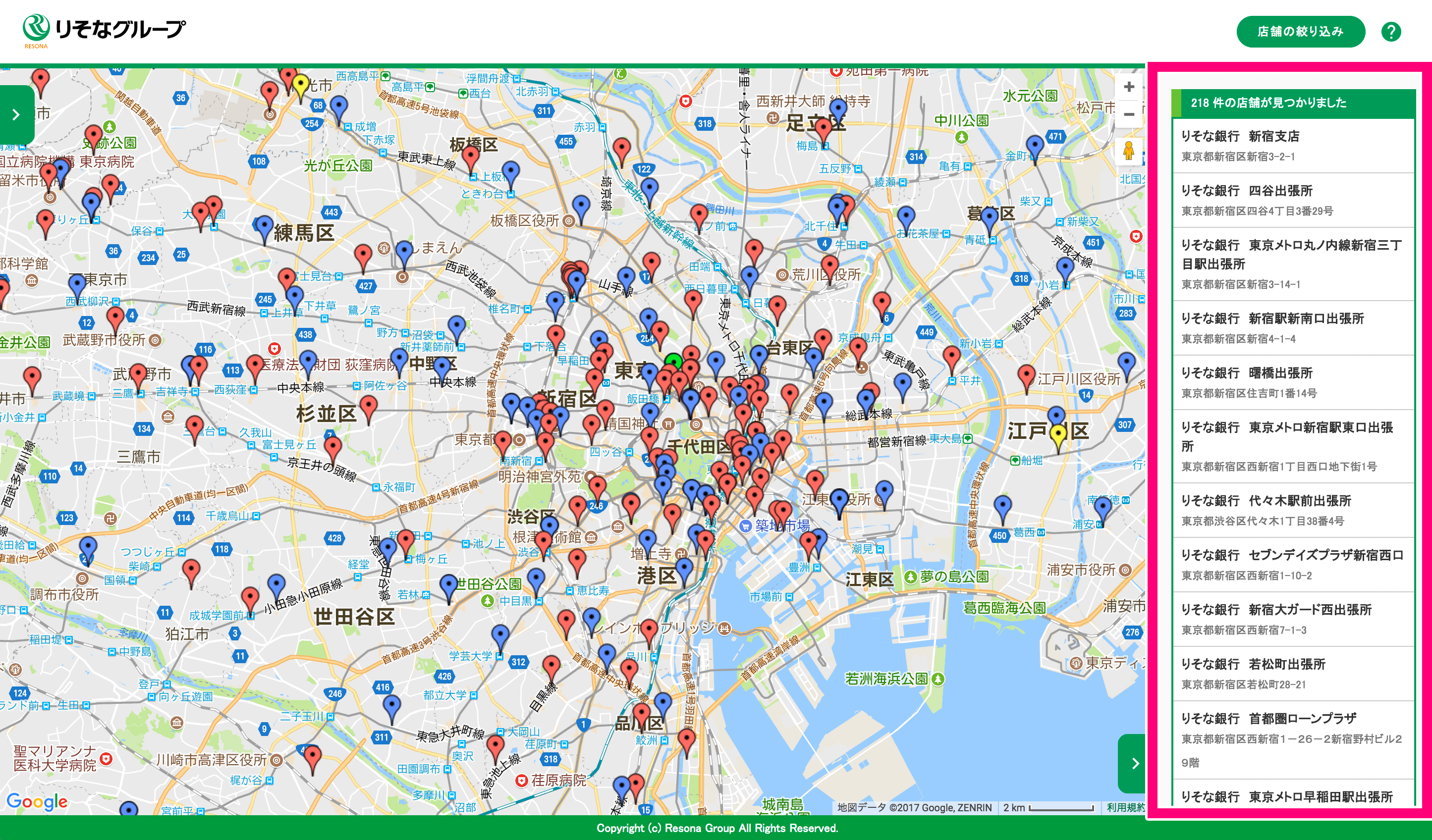Click the 店舗の絞り込み filter button
The width and height of the screenshot is (1432, 840).
[x=1300, y=32]
